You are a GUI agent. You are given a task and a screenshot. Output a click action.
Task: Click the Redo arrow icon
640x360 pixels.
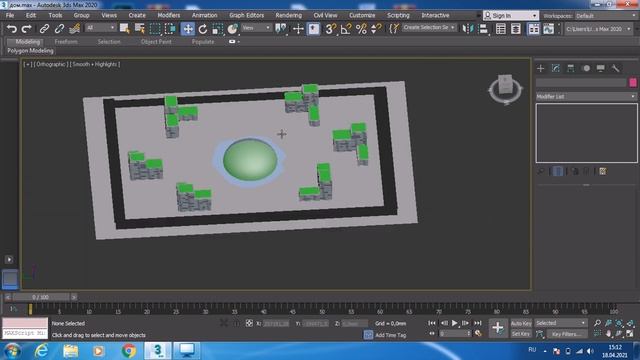(27, 29)
